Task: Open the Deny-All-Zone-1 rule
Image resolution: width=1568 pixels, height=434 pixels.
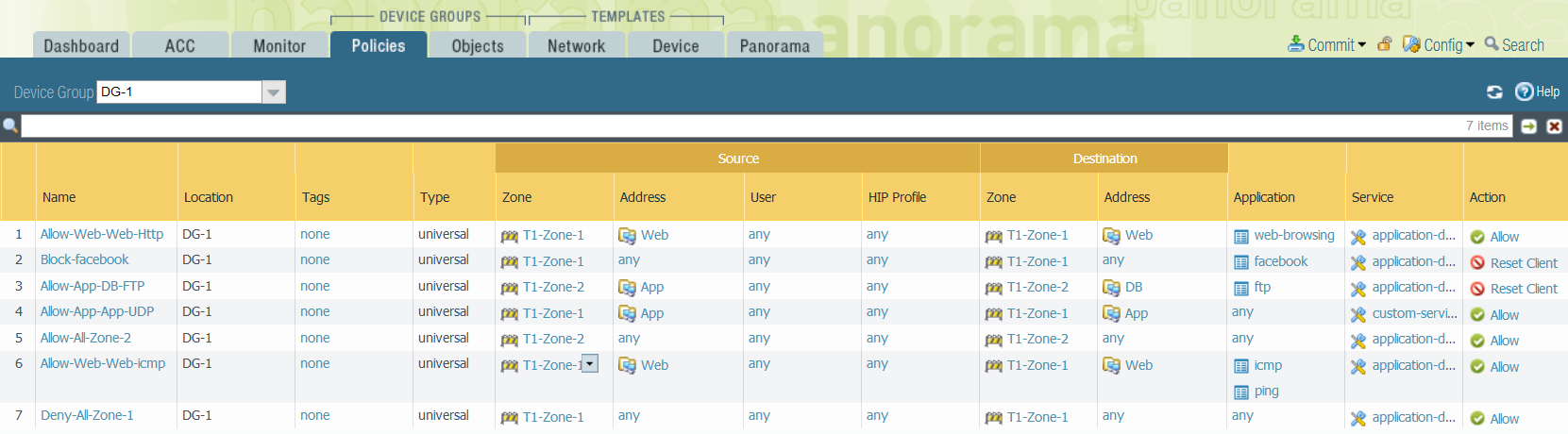Action: point(87,415)
